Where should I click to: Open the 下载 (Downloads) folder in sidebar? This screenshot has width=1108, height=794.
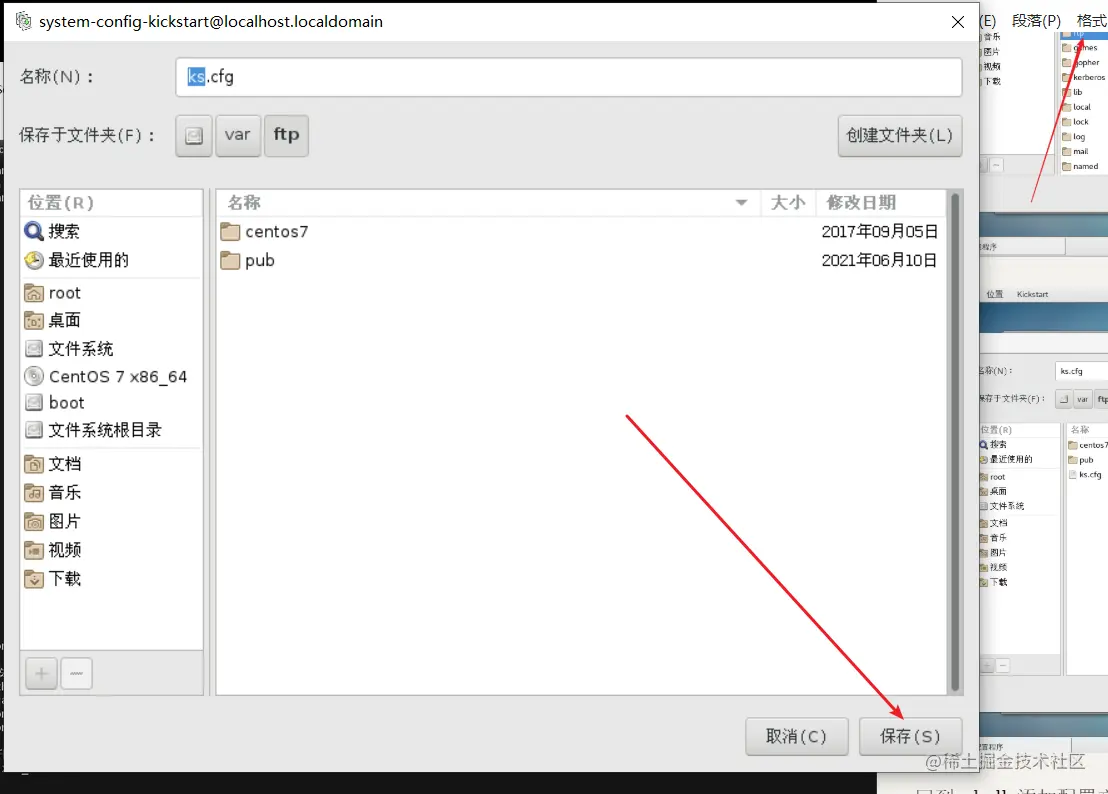(63, 578)
